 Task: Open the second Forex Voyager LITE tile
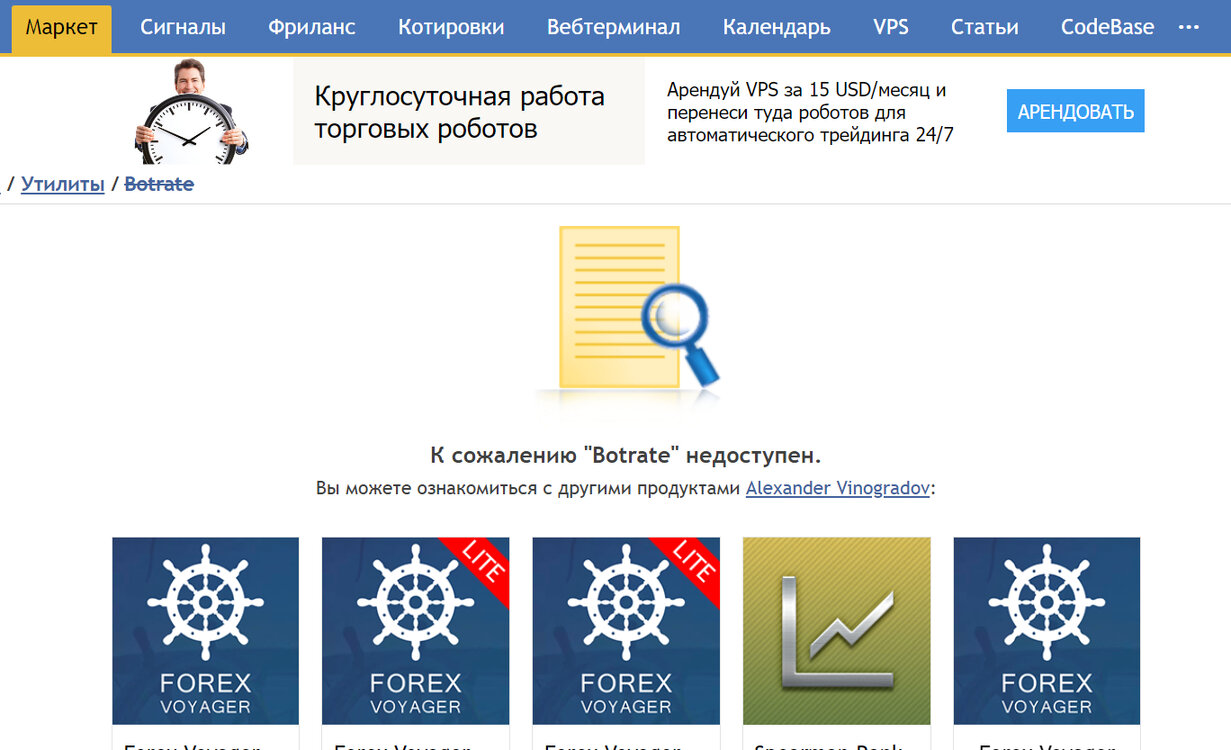point(416,631)
